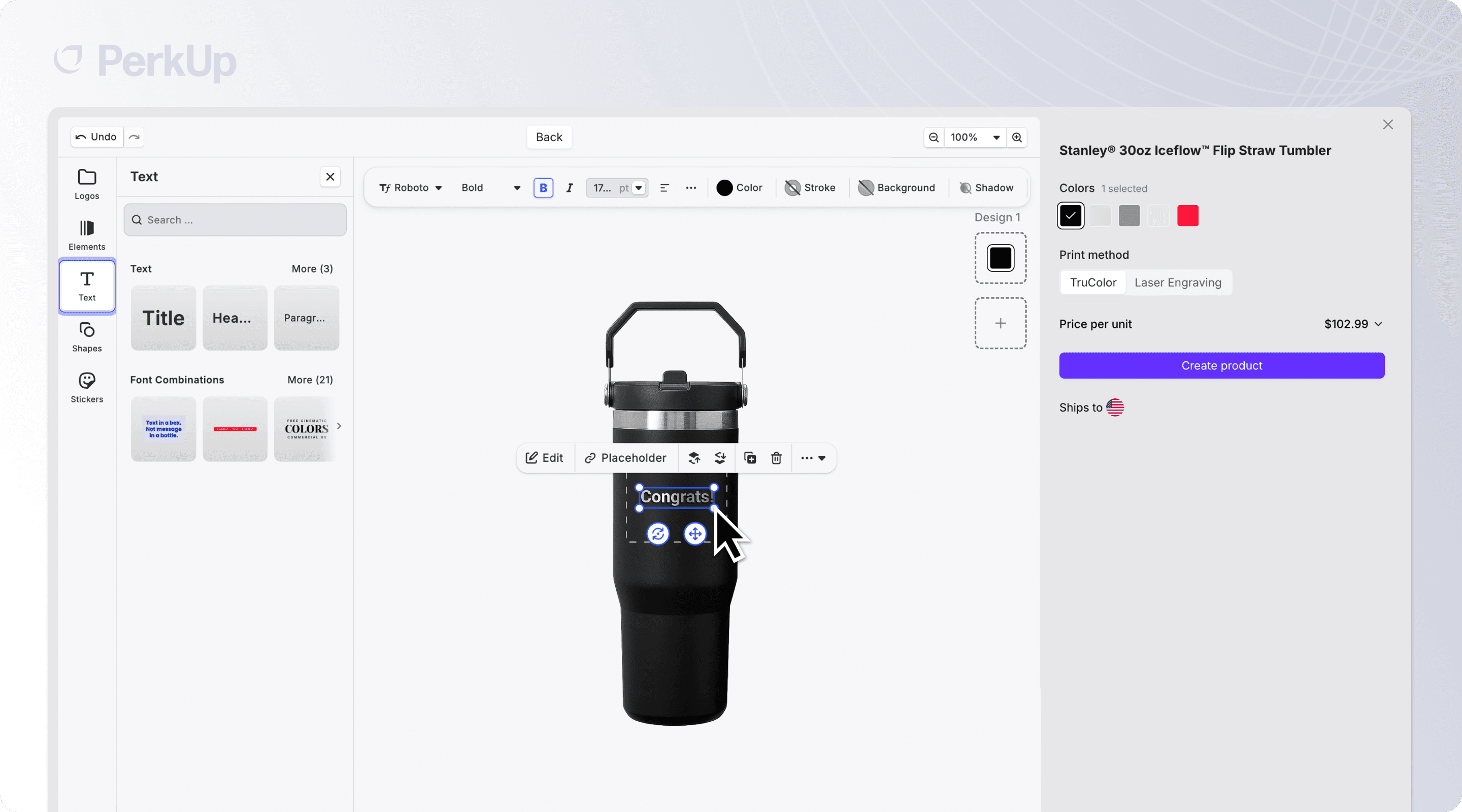1462x812 pixels.
Task: Delete the selected Congrats text
Action: coord(776,458)
